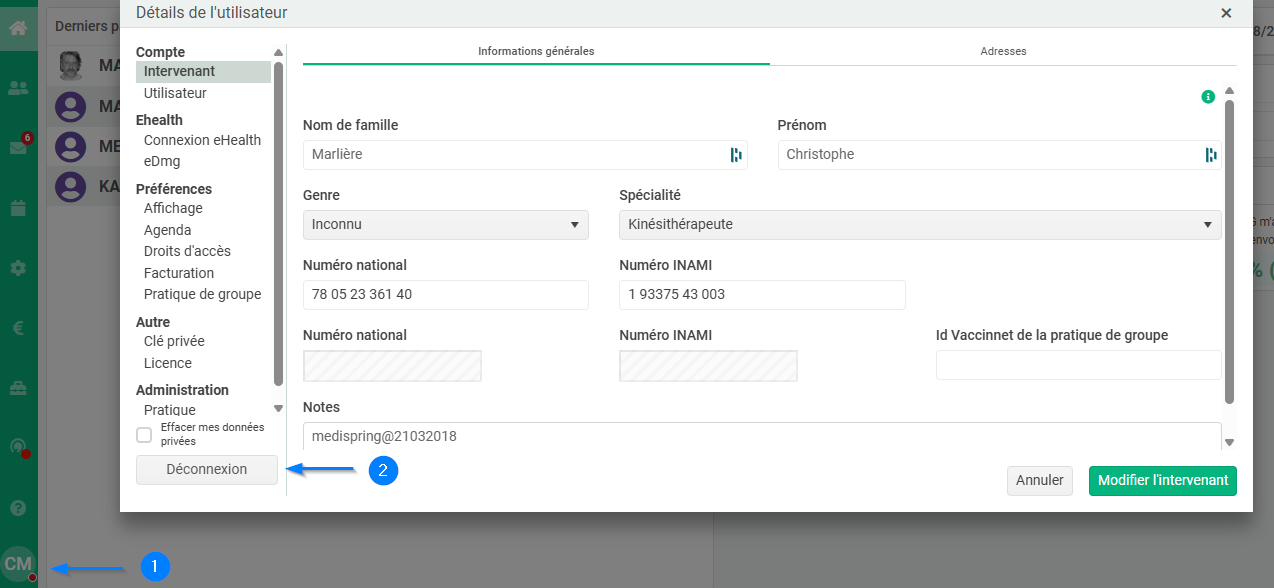Click the Déconnexion button
1274x588 pixels.
click(x=207, y=470)
